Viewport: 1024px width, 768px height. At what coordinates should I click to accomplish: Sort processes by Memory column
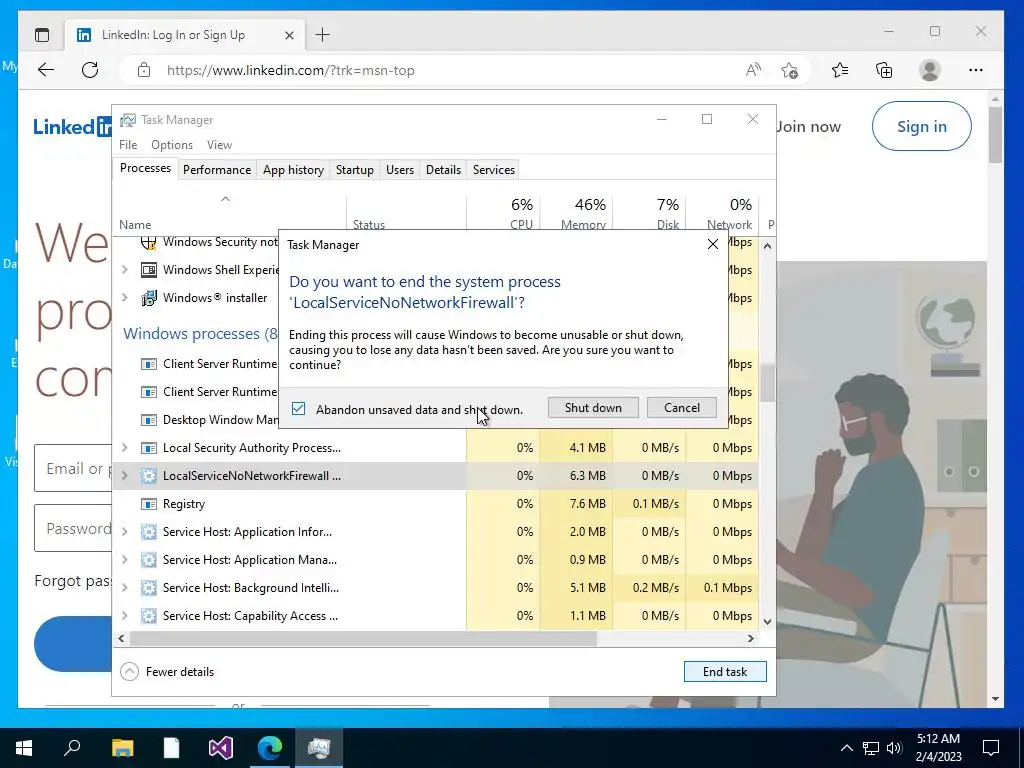577,213
